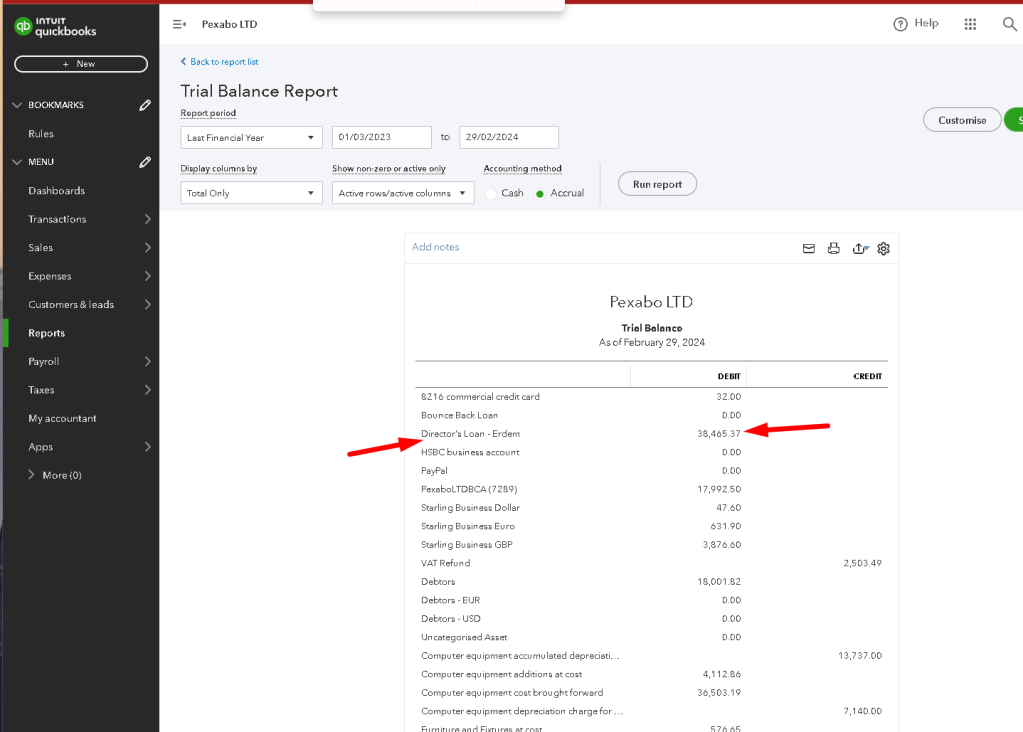The width and height of the screenshot is (1023, 732).
Task: Open Sales menu item
Action: point(40,248)
